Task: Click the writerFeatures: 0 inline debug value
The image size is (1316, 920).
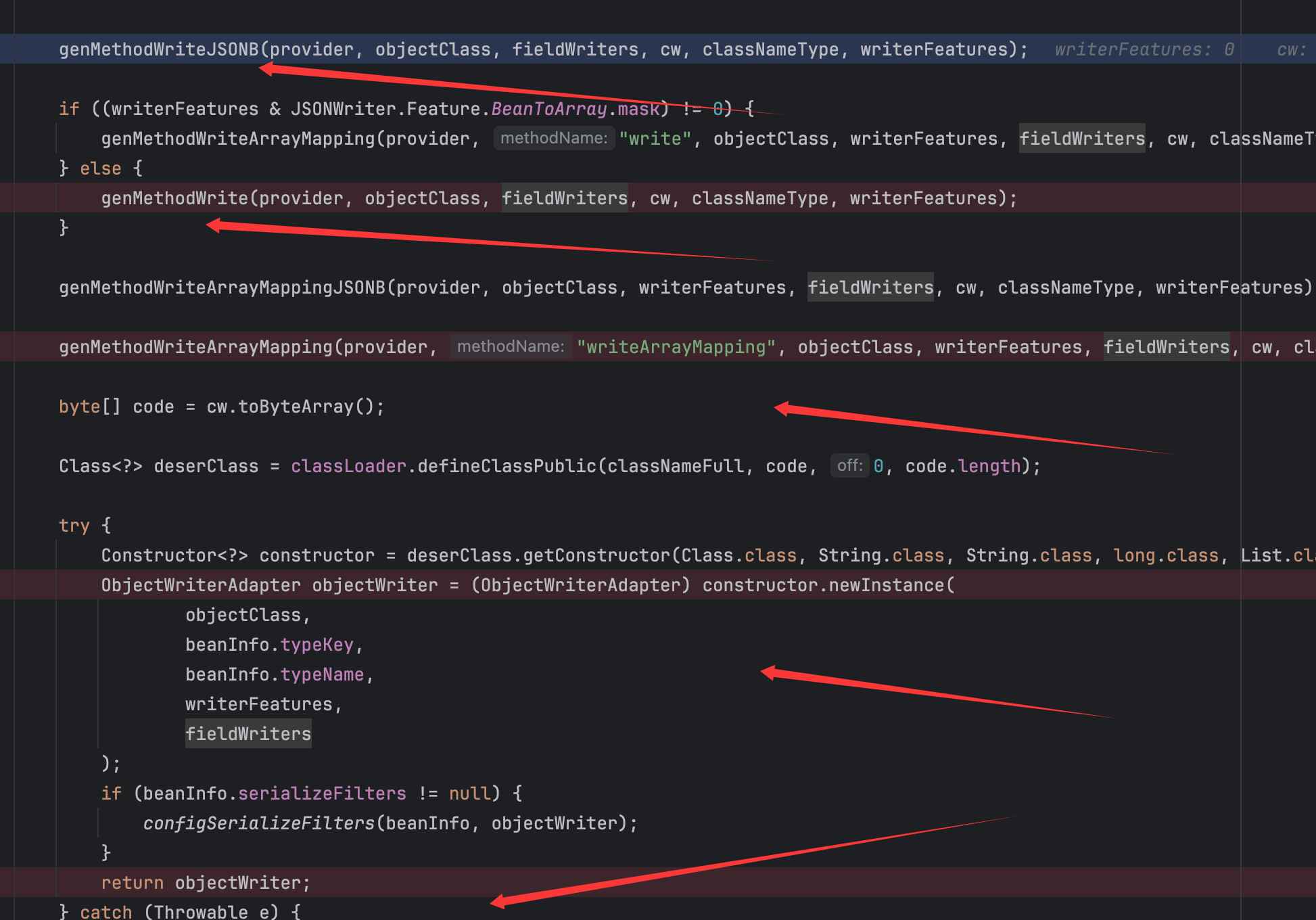Action: (x=1144, y=49)
